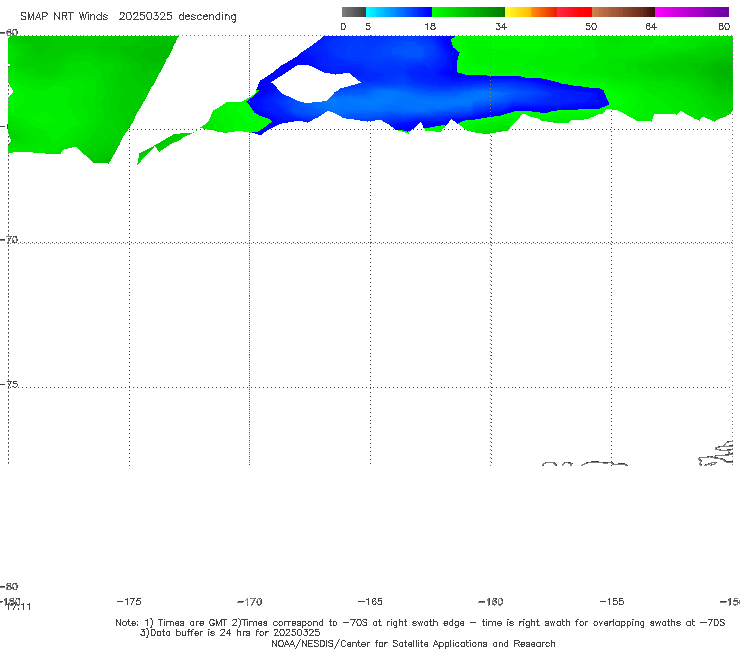The image size is (740, 650).
Task: Select the red segment of the color bar
Action: click(x=574, y=12)
